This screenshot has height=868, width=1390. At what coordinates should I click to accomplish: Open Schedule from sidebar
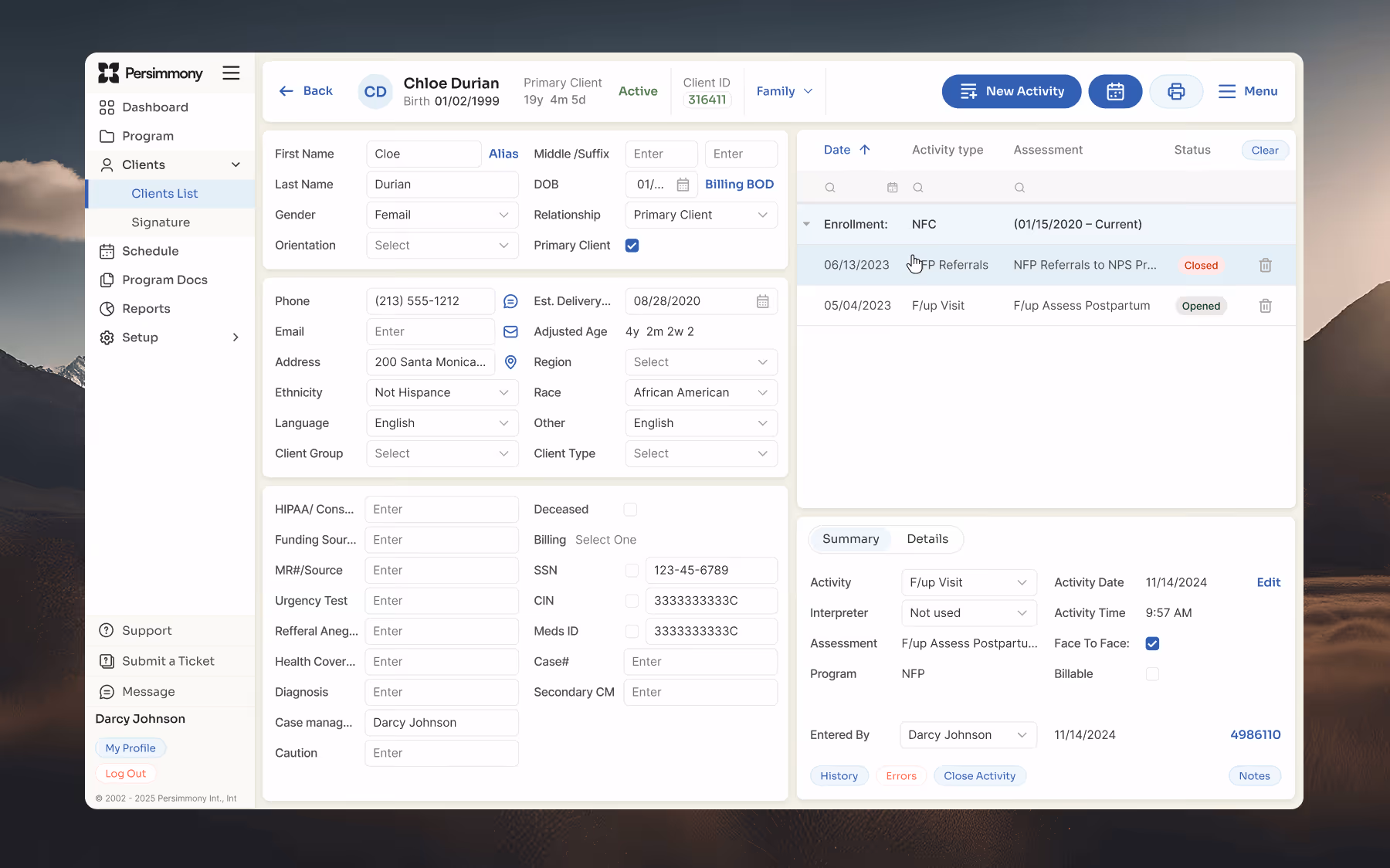[x=150, y=251]
